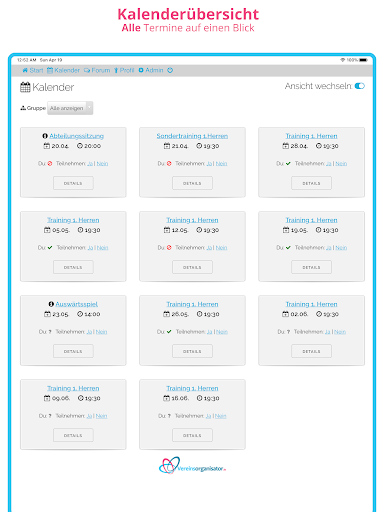The image size is (384, 512).
Task: Click red declined icon on 12.05. card
Action: (x=169, y=248)
